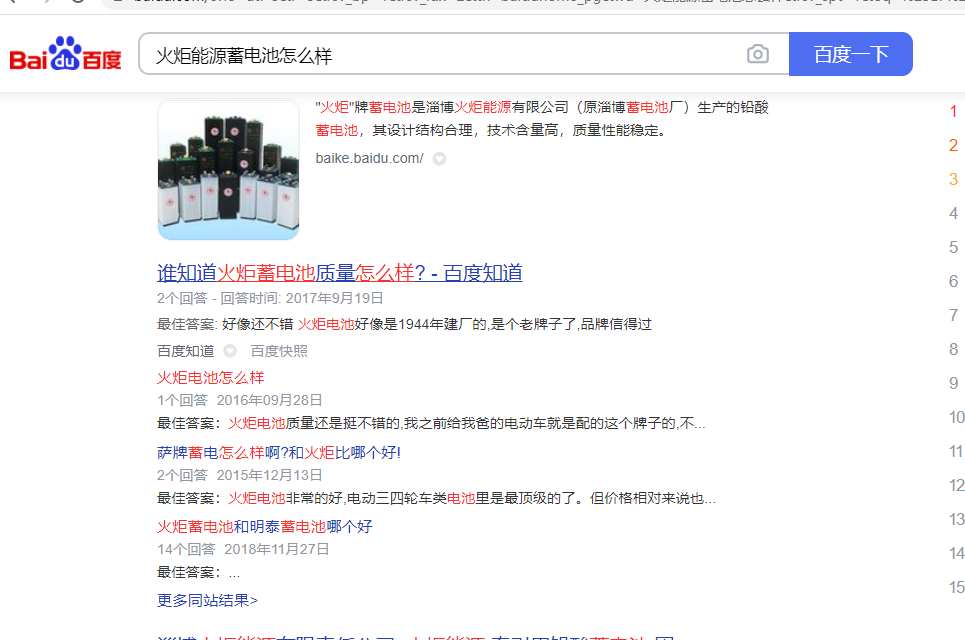The image size is (965, 640).
Task: Click 更多同站结果> link
Action: coord(207,600)
